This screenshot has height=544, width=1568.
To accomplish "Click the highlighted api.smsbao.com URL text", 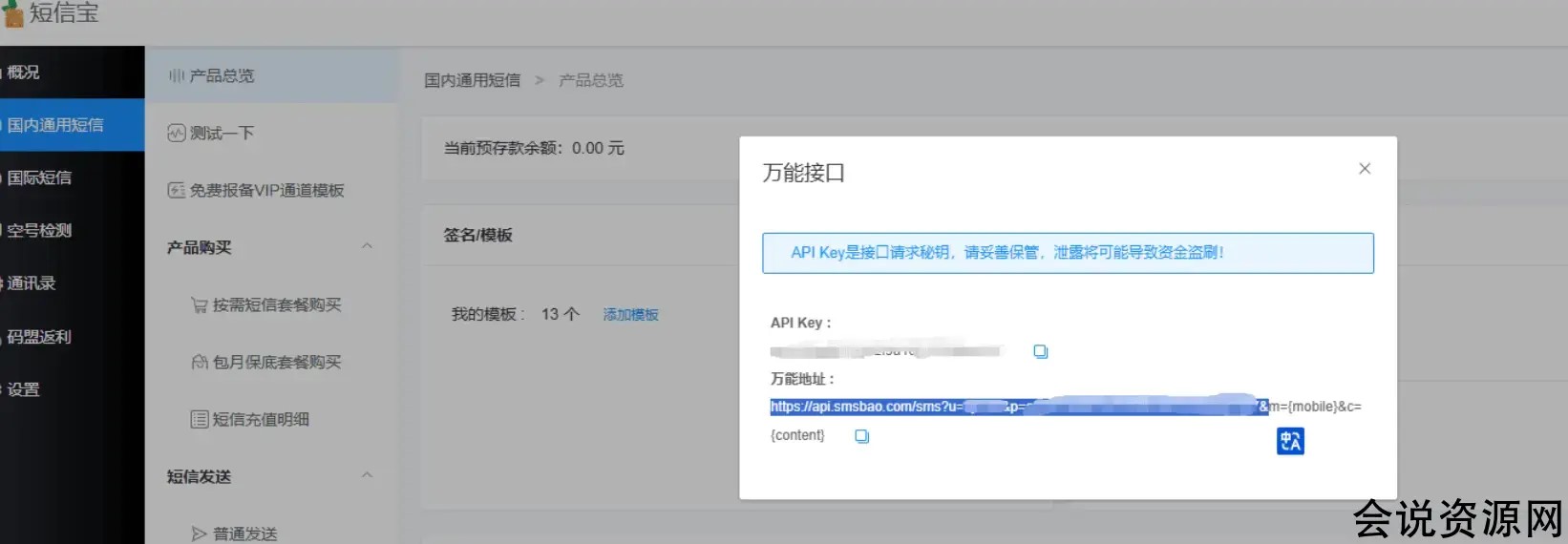I will [x=1019, y=407].
